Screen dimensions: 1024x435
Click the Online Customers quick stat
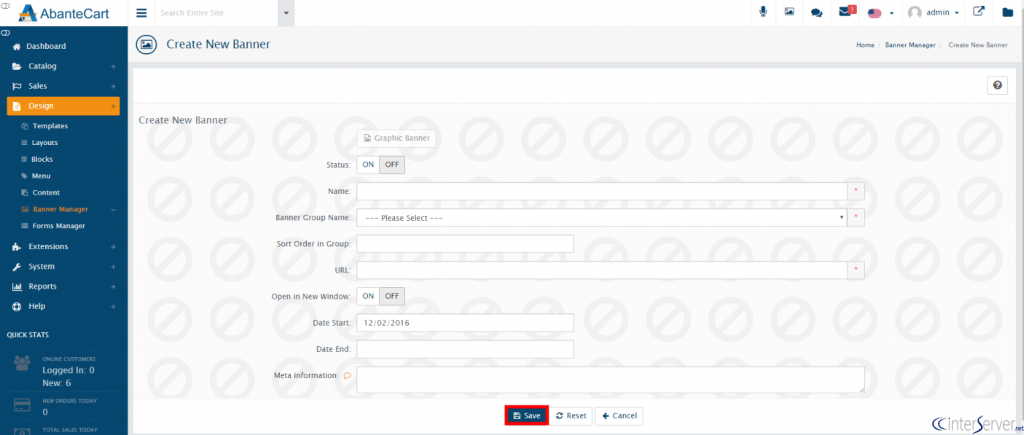tap(63, 371)
